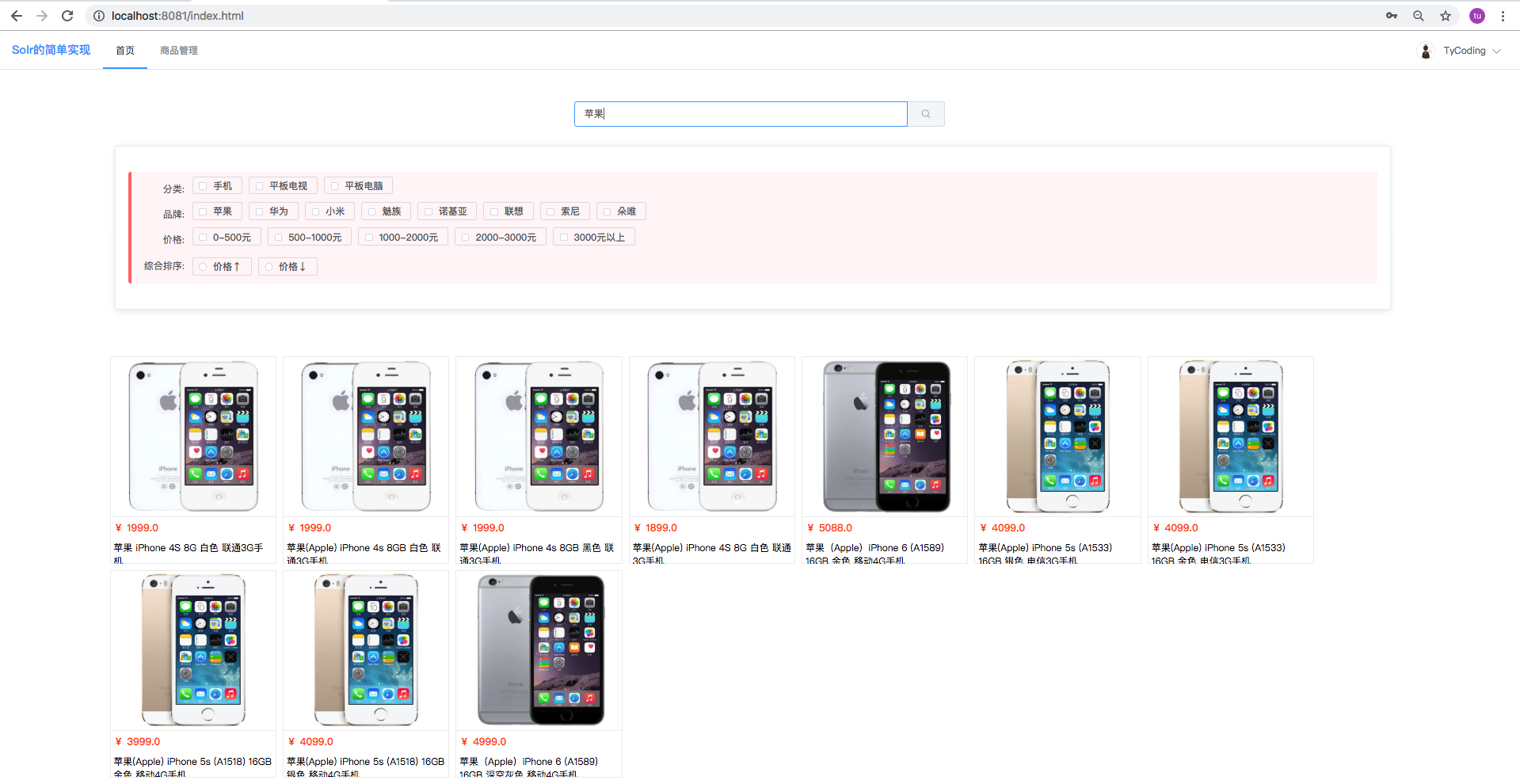
Task: Click the zoom magnifier icon in address bar
Action: click(x=1419, y=16)
